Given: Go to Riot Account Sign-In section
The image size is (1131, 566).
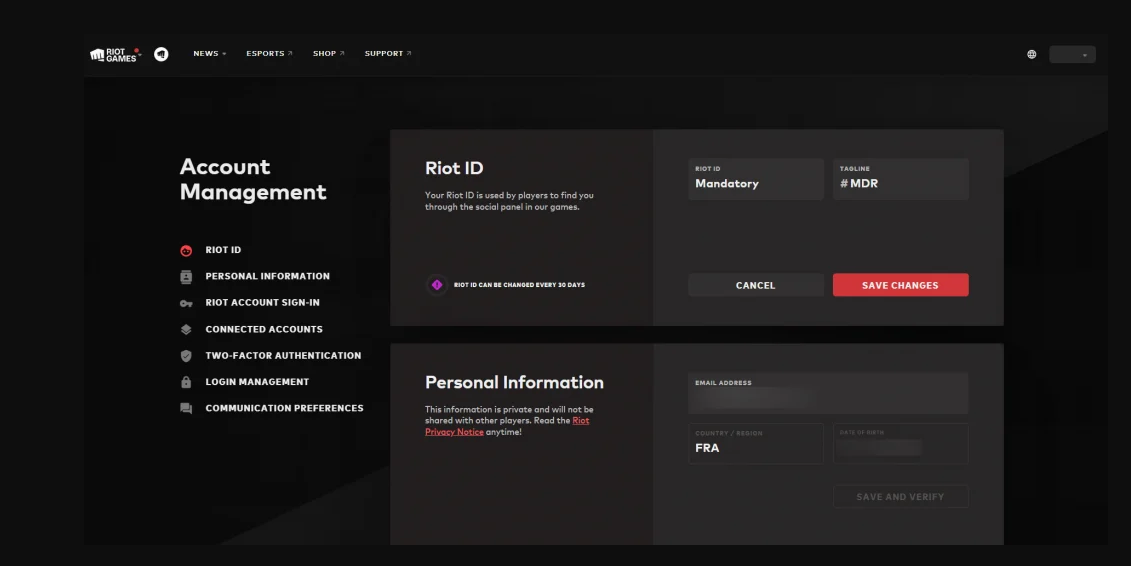Looking at the screenshot, I should pyautogui.click(x=263, y=303).
